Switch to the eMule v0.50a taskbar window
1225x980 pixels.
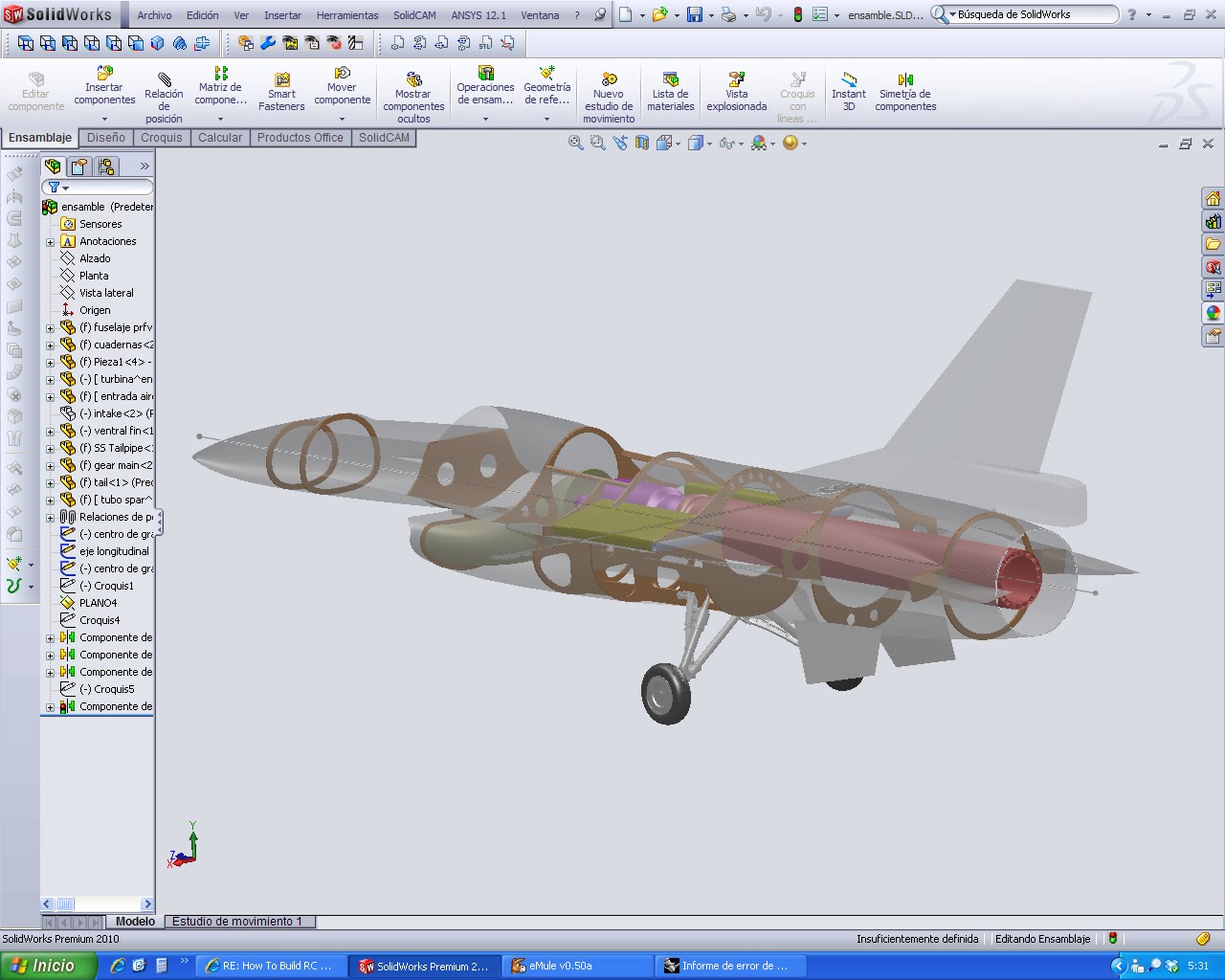[577, 966]
